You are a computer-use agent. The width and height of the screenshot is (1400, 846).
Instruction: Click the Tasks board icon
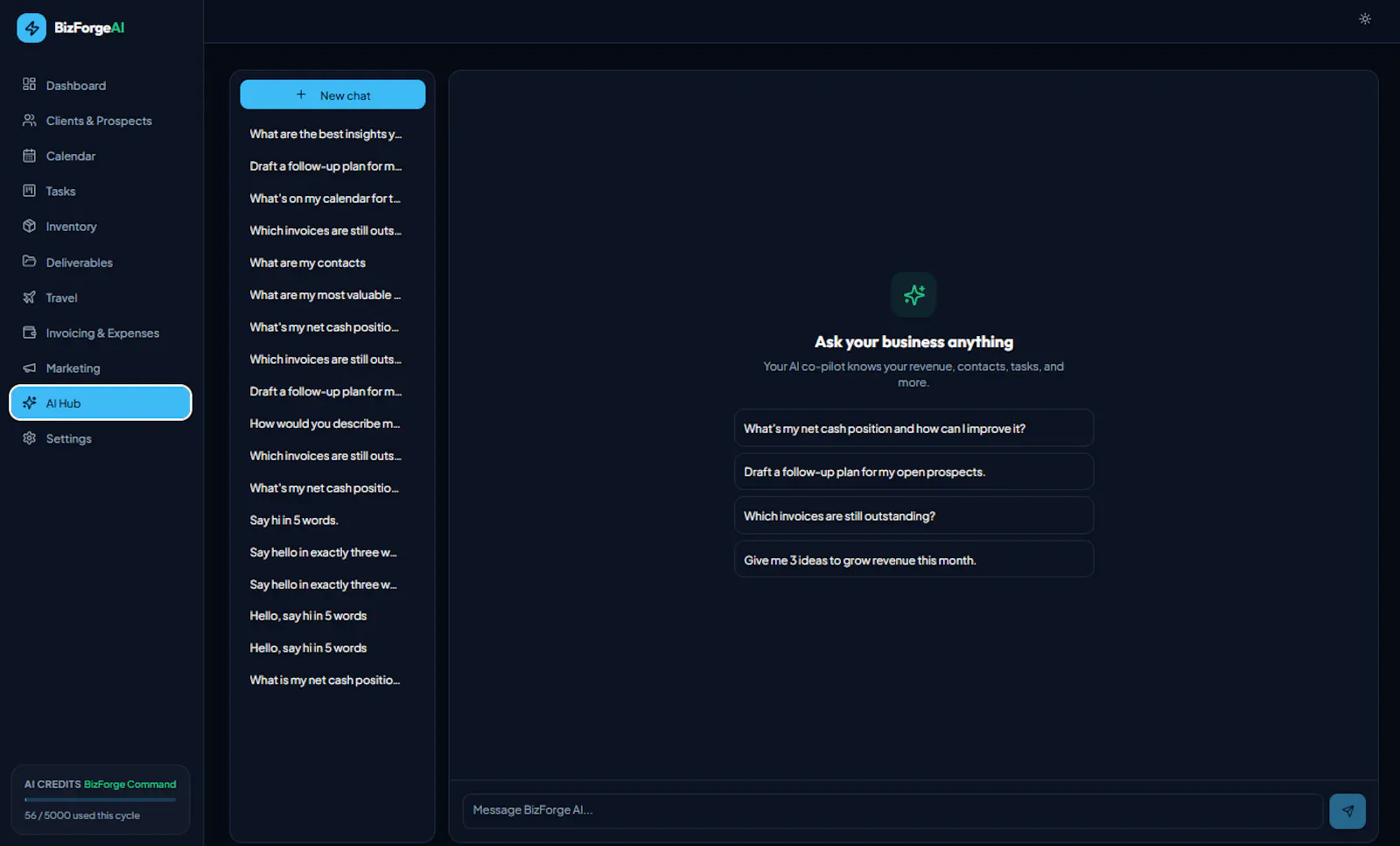pyautogui.click(x=29, y=191)
